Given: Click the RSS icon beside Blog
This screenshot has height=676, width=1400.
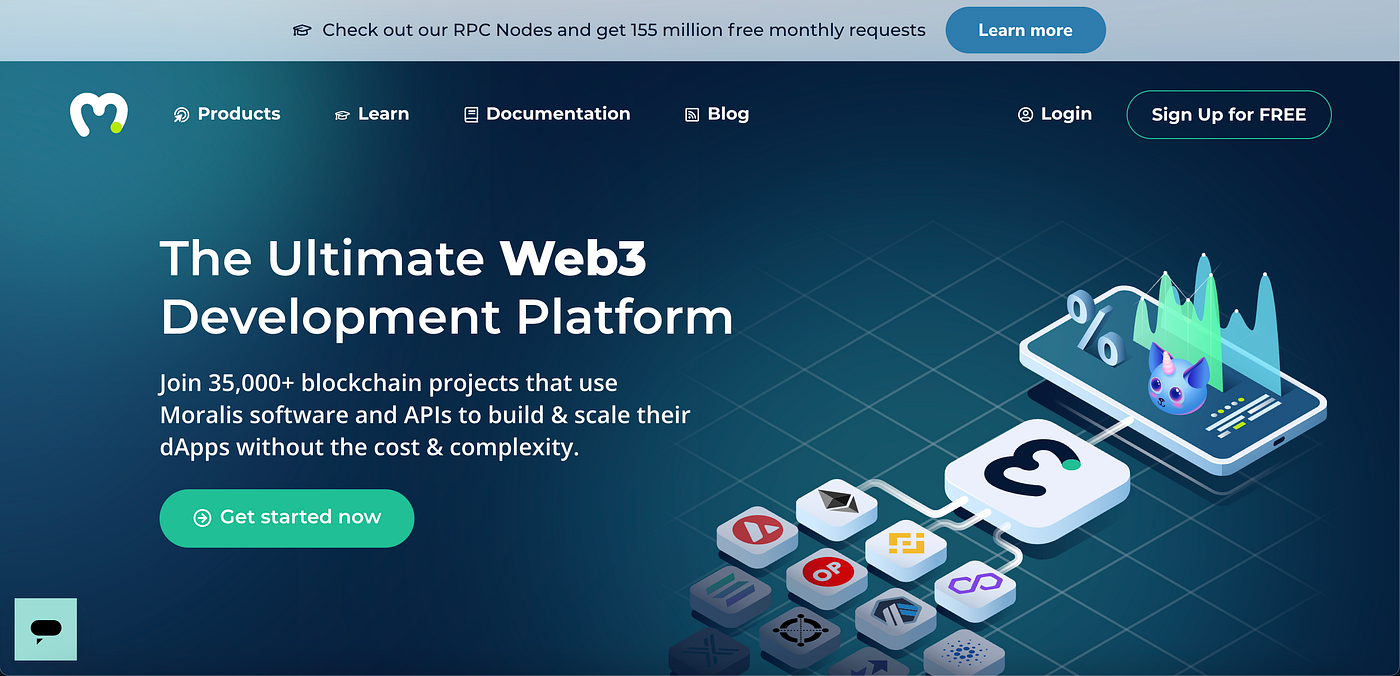Looking at the screenshot, I should (692, 115).
